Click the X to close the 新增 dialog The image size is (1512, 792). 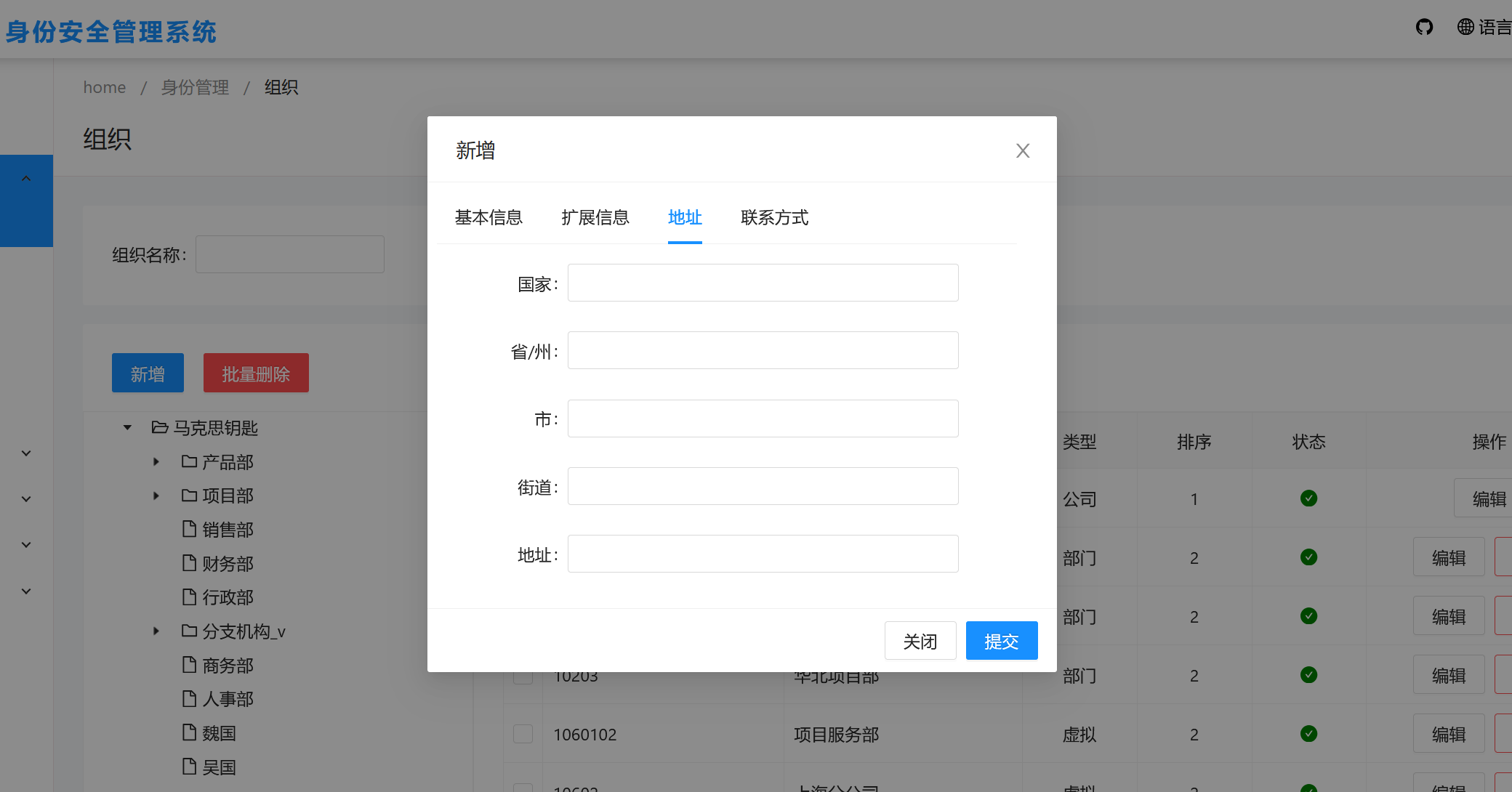(x=1022, y=150)
